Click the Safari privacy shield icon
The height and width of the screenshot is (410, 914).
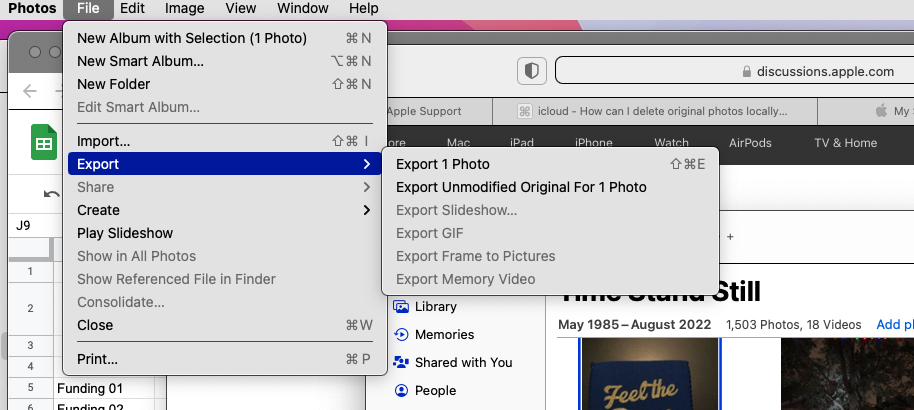(531, 72)
